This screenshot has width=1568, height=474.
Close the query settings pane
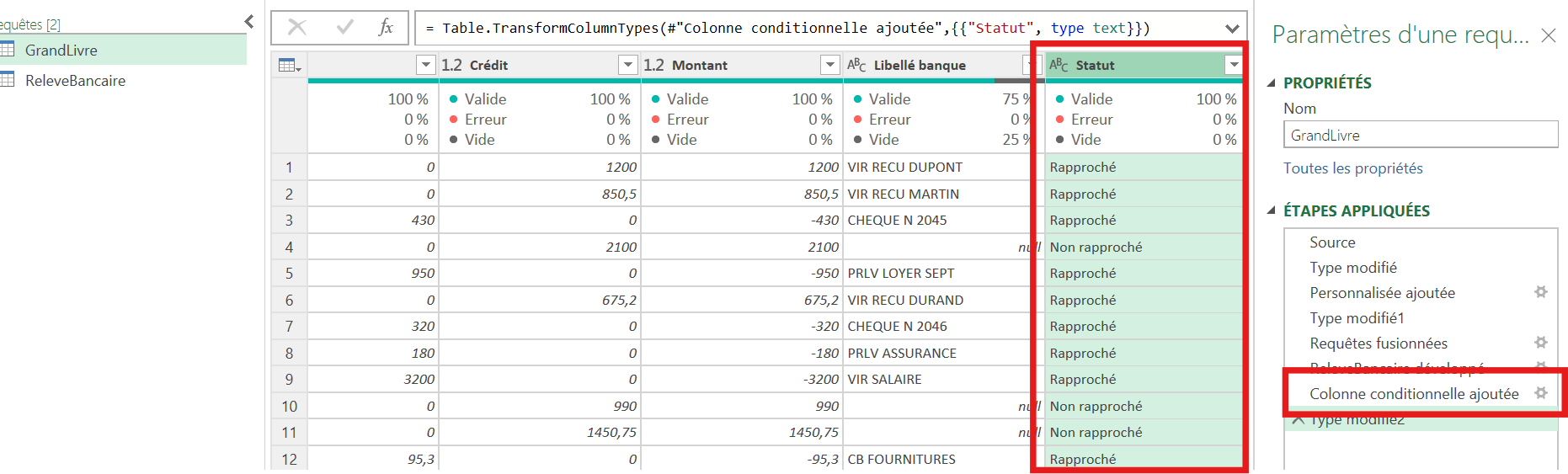tap(1548, 35)
